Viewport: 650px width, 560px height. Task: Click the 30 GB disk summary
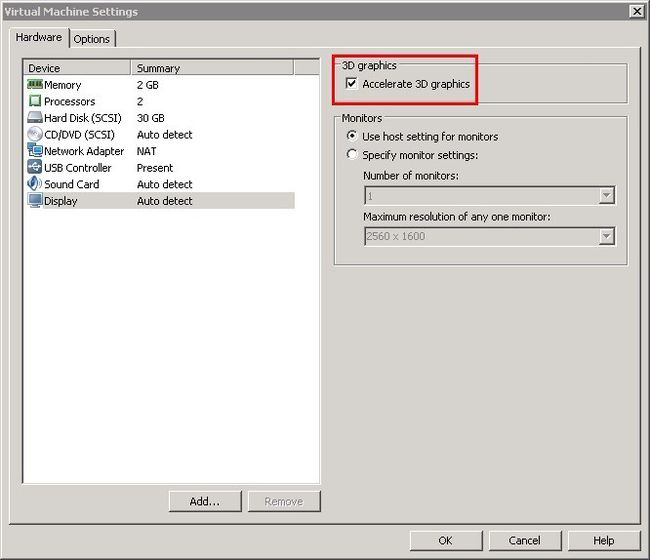151,118
